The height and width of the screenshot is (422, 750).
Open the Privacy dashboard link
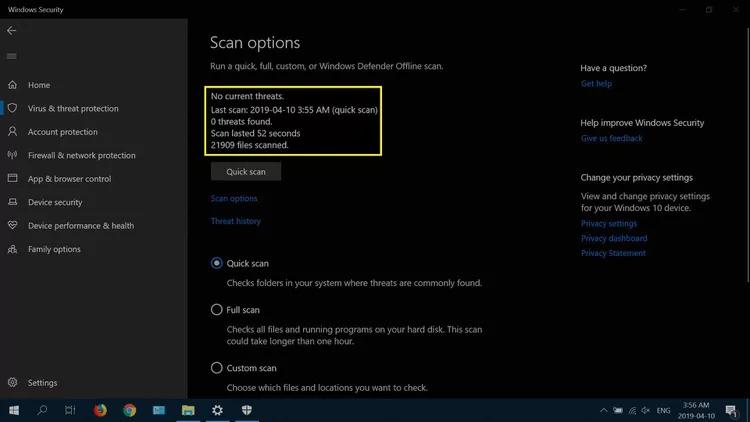[614, 238]
